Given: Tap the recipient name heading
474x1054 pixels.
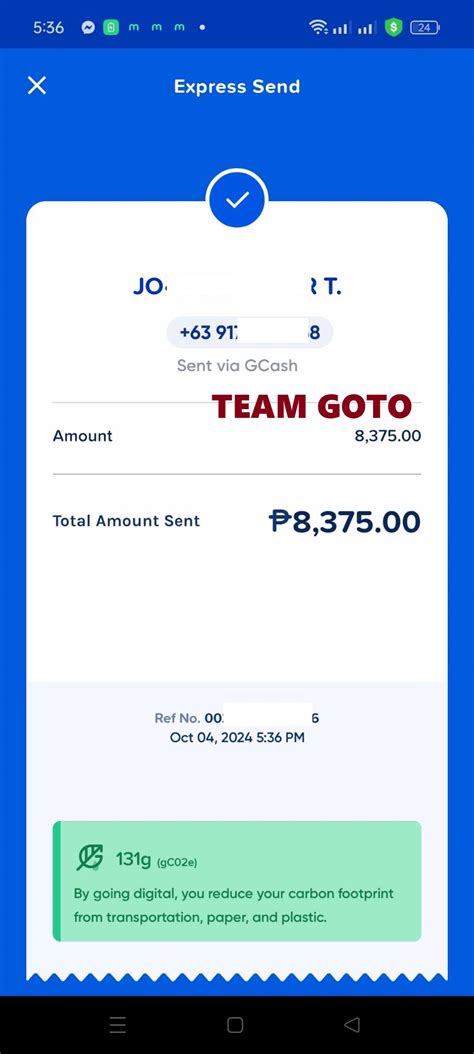Looking at the screenshot, I should pos(237,287).
